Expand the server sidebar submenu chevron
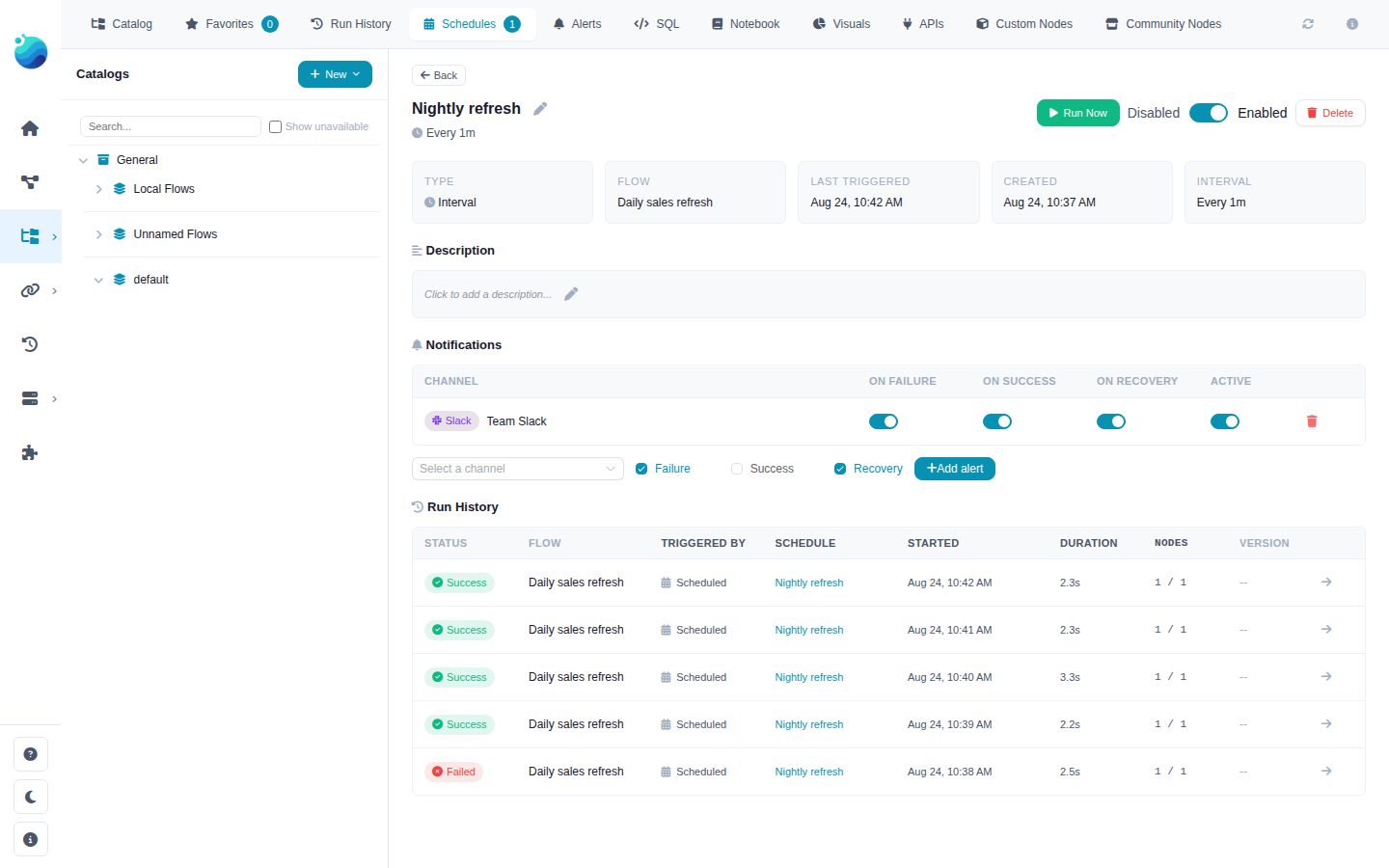This screenshot has height=868, width=1389. (x=54, y=398)
